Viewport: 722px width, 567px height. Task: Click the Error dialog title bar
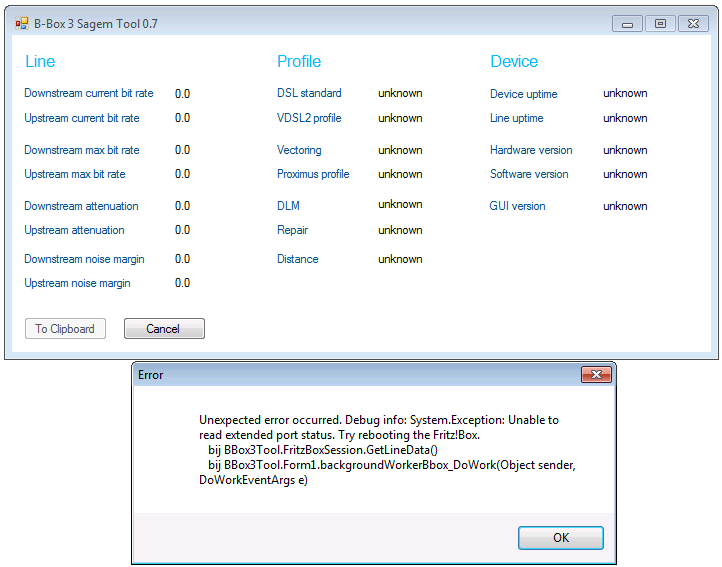350,375
